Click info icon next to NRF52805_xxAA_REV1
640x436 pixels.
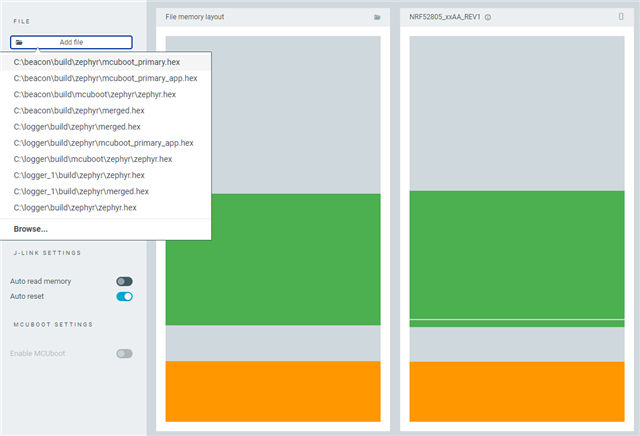point(488,17)
